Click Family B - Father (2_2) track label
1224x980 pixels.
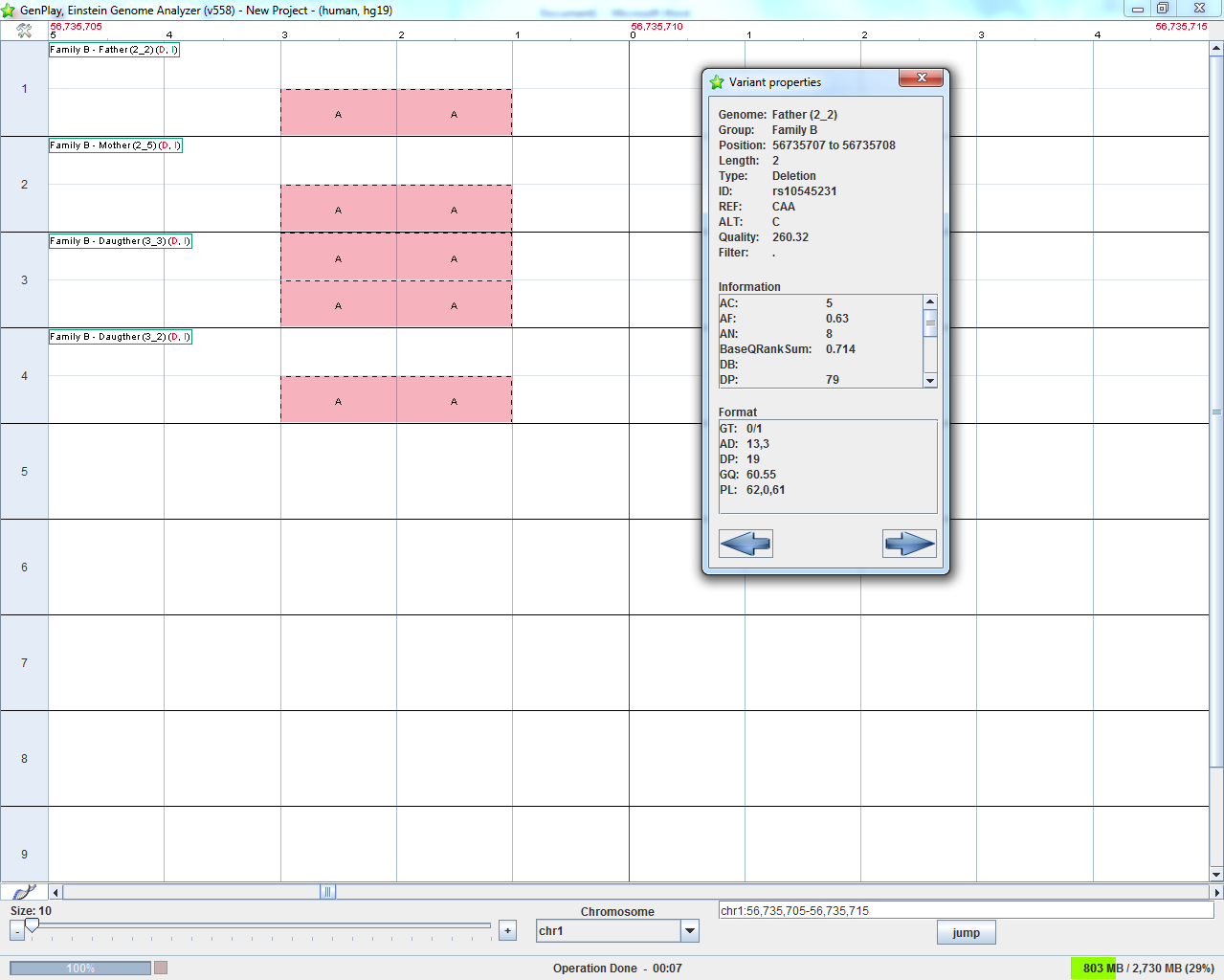pyautogui.click(x=114, y=50)
